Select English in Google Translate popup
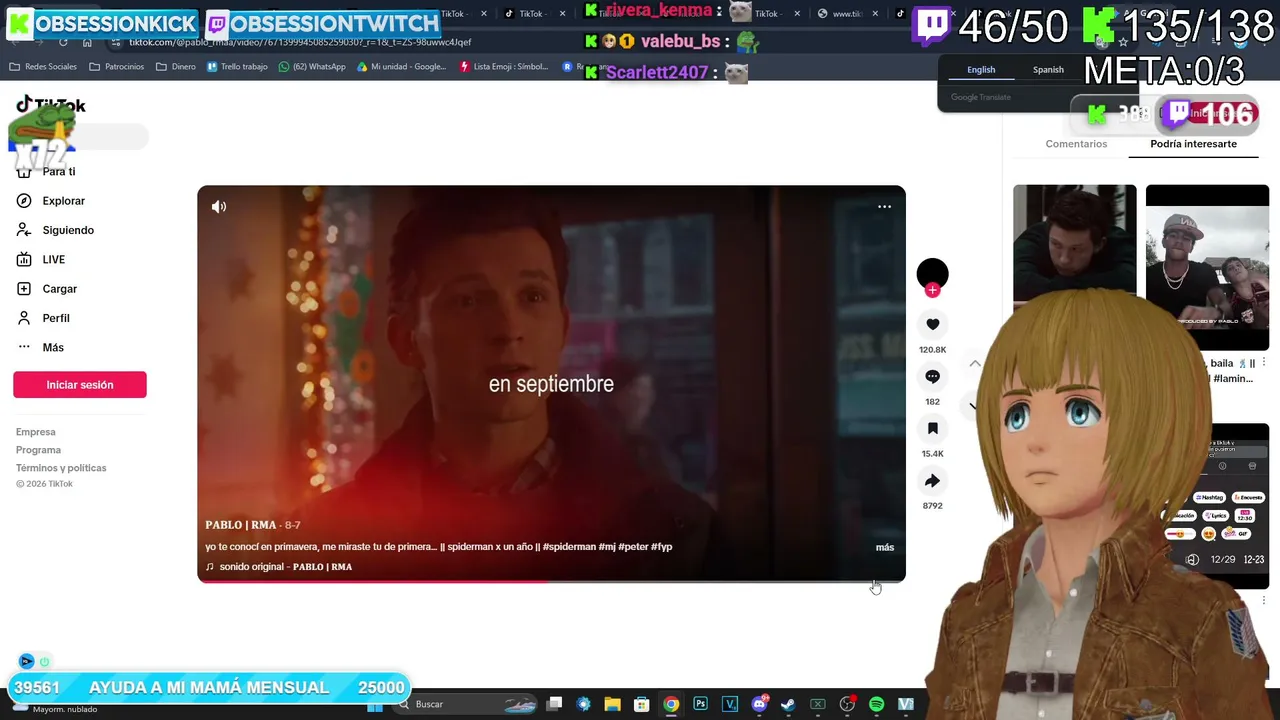The image size is (1280, 720). [981, 70]
